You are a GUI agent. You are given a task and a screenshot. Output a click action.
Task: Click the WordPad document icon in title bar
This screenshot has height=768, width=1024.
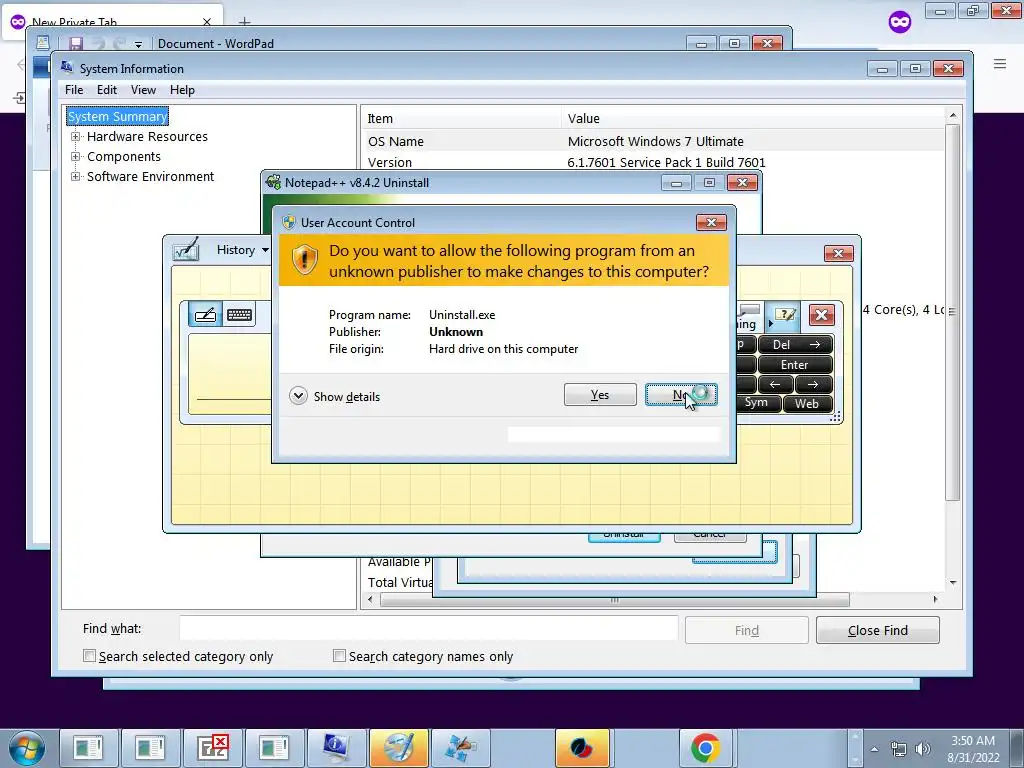[42, 43]
